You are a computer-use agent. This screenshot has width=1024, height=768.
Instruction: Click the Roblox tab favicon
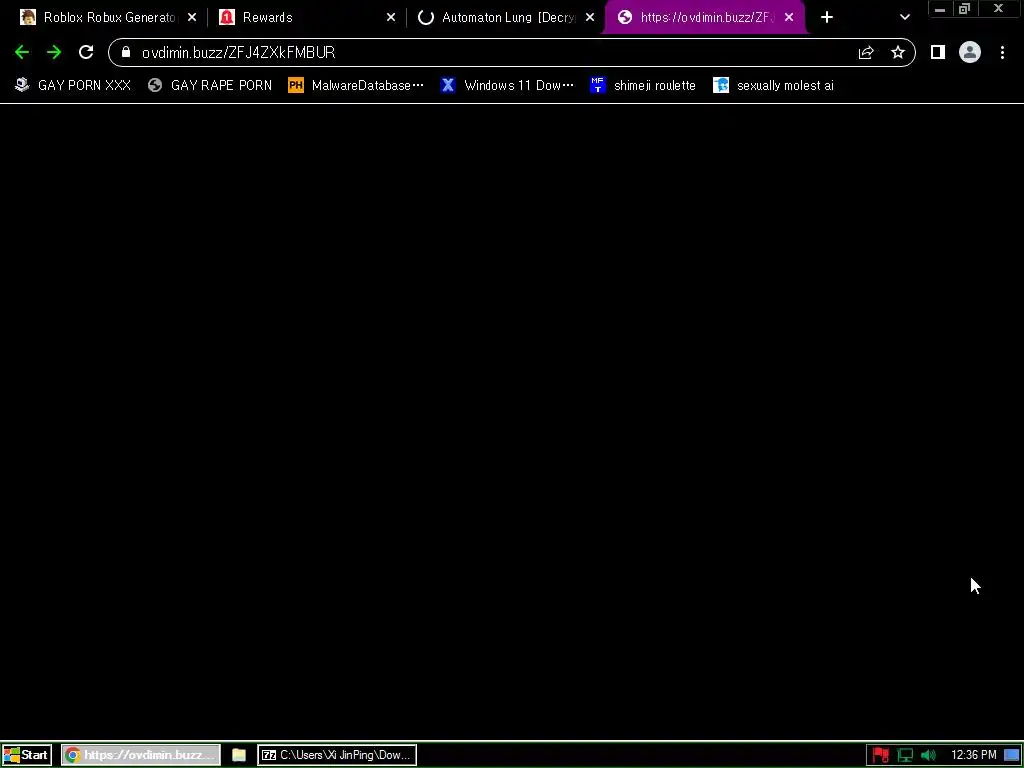pyautogui.click(x=28, y=18)
